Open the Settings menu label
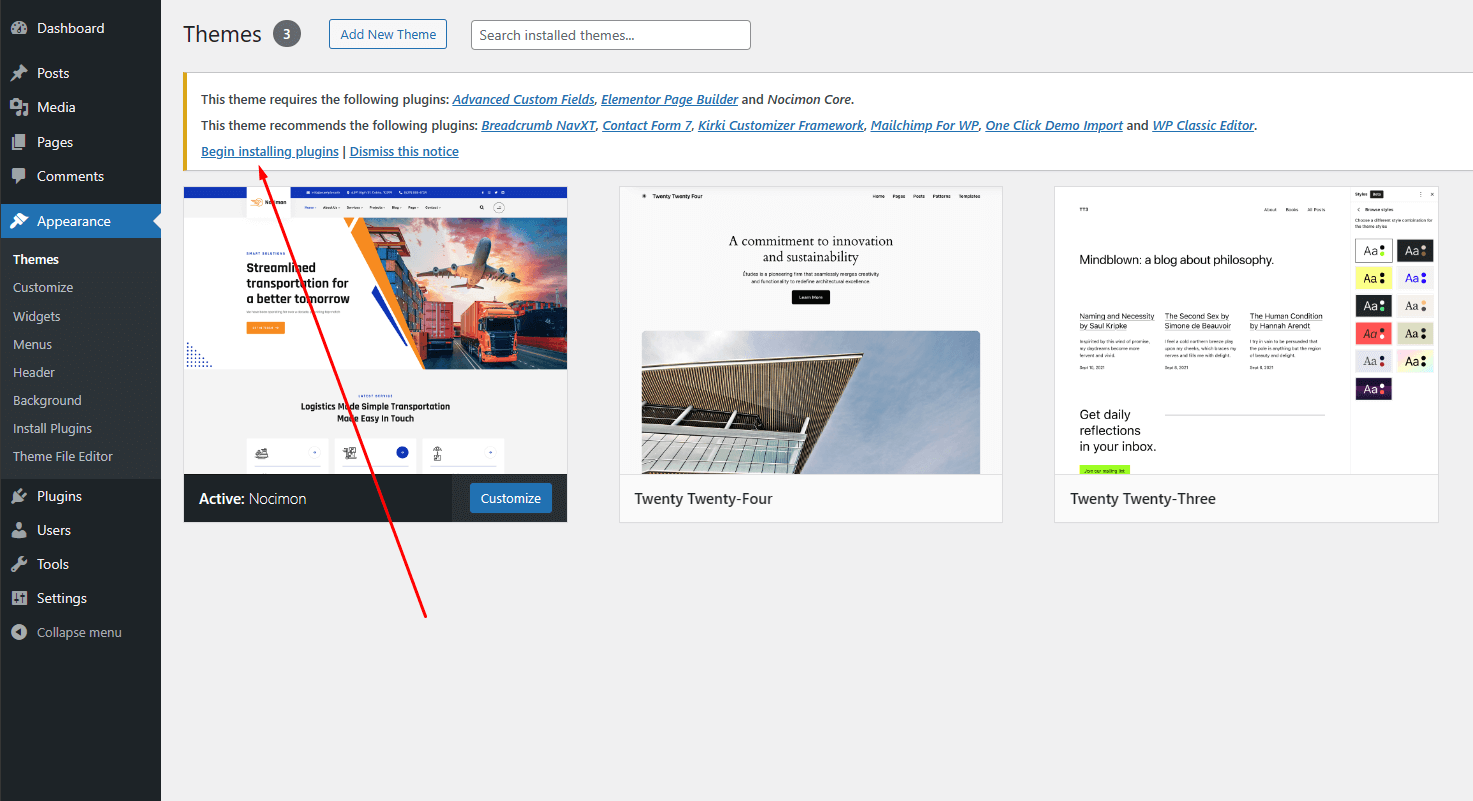Viewport: 1473px width, 801px height. (x=62, y=598)
